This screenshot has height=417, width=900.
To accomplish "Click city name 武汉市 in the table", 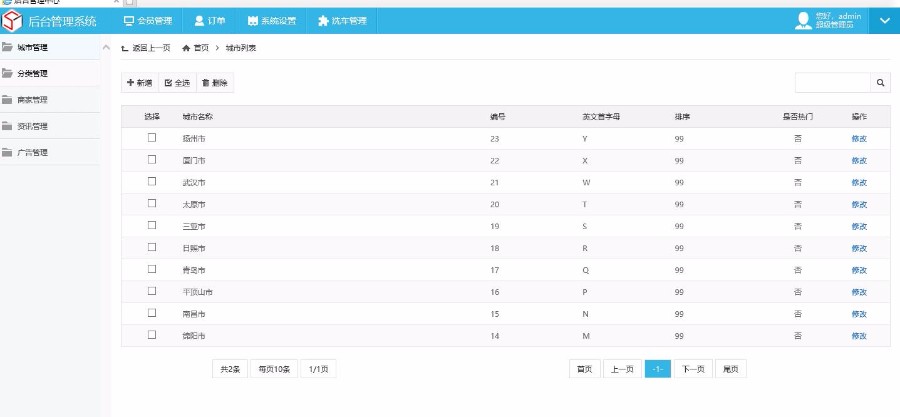I will coord(194,182).
